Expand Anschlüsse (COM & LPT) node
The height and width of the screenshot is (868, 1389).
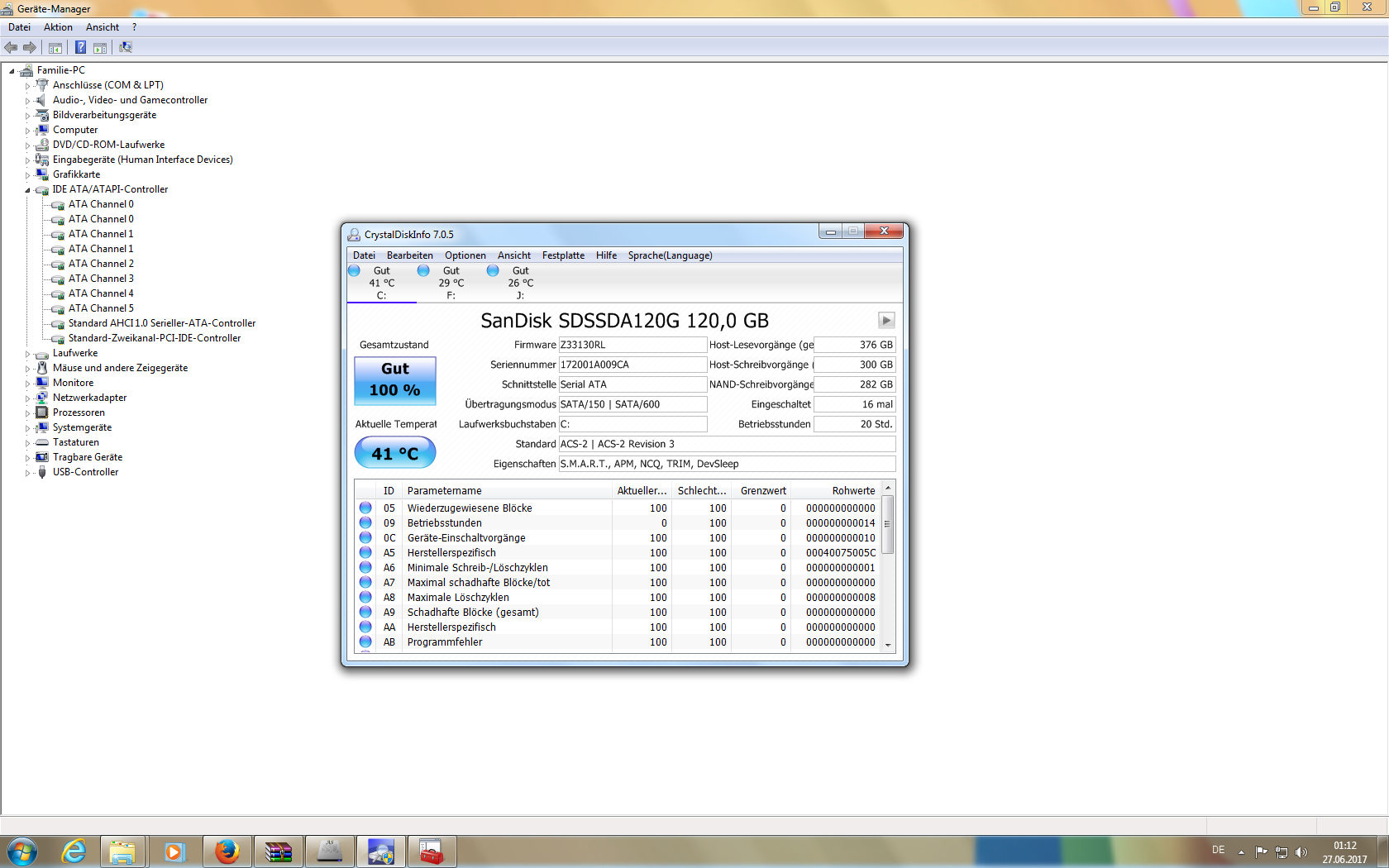point(27,85)
